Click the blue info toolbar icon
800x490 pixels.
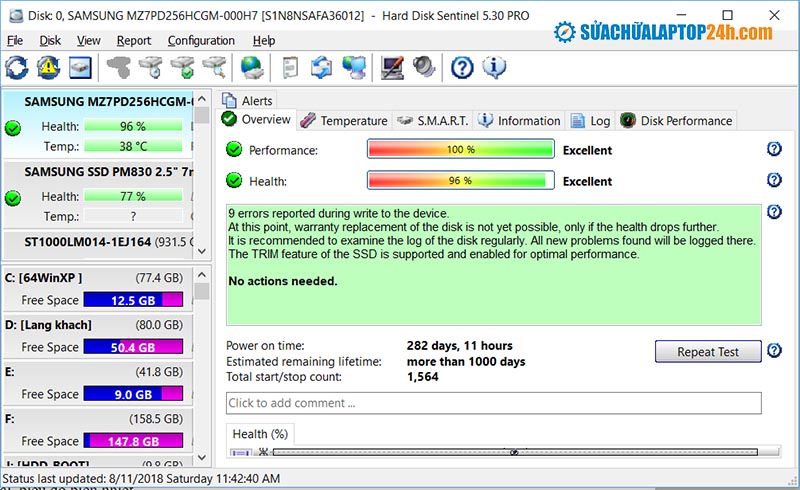493,67
